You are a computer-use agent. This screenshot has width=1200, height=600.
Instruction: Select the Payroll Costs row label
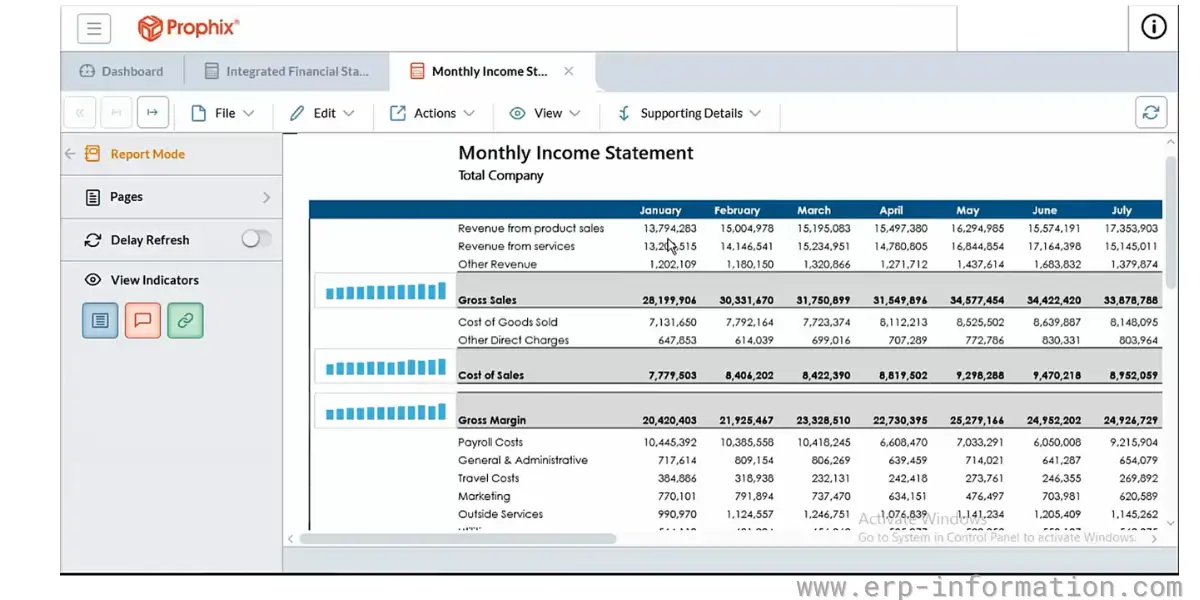[490, 442]
